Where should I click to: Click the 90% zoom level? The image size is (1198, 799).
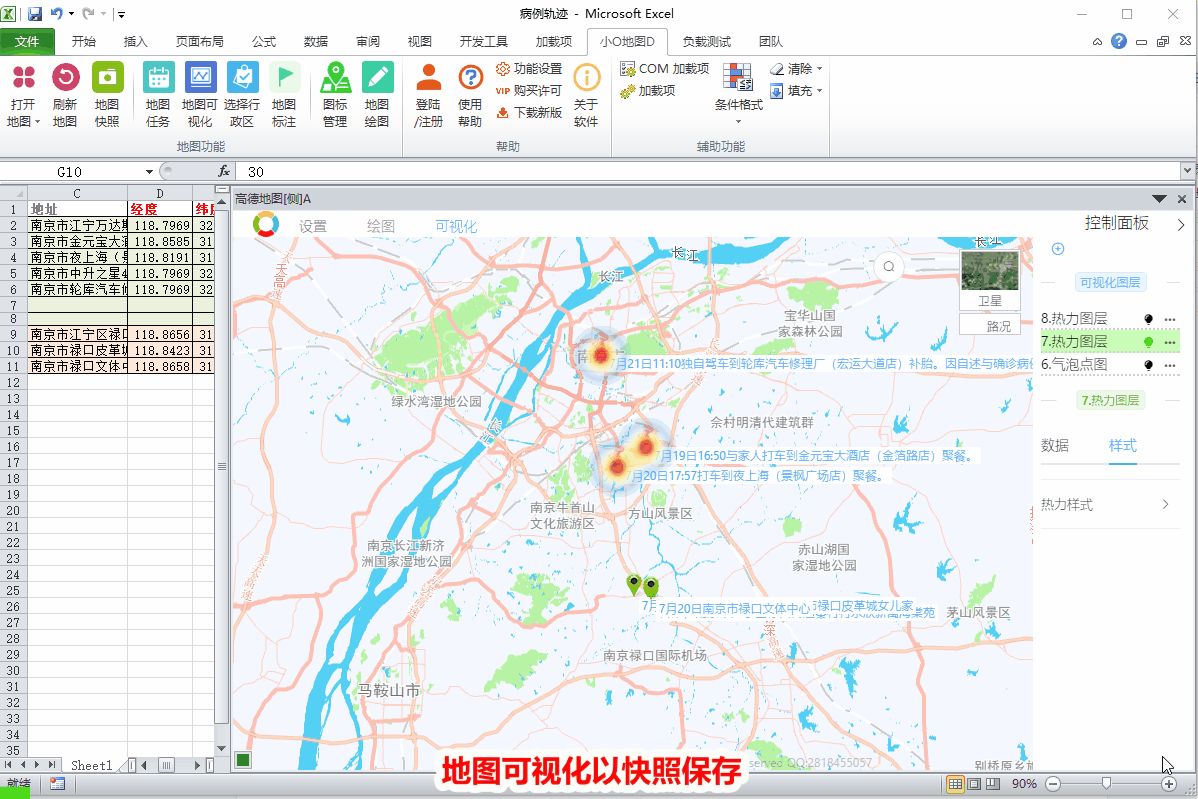point(1024,784)
